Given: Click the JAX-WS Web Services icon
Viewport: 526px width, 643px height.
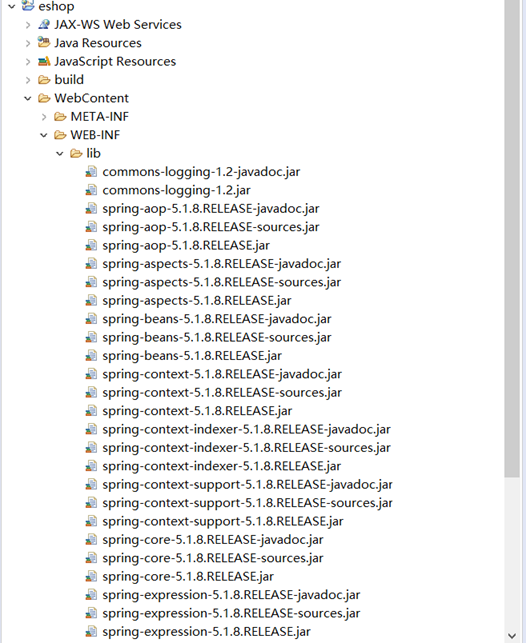Looking at the screenshot, I should point(44,25).
